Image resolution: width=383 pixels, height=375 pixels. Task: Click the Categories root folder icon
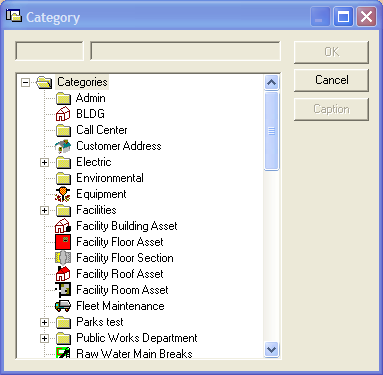click(x=44, y=82)
